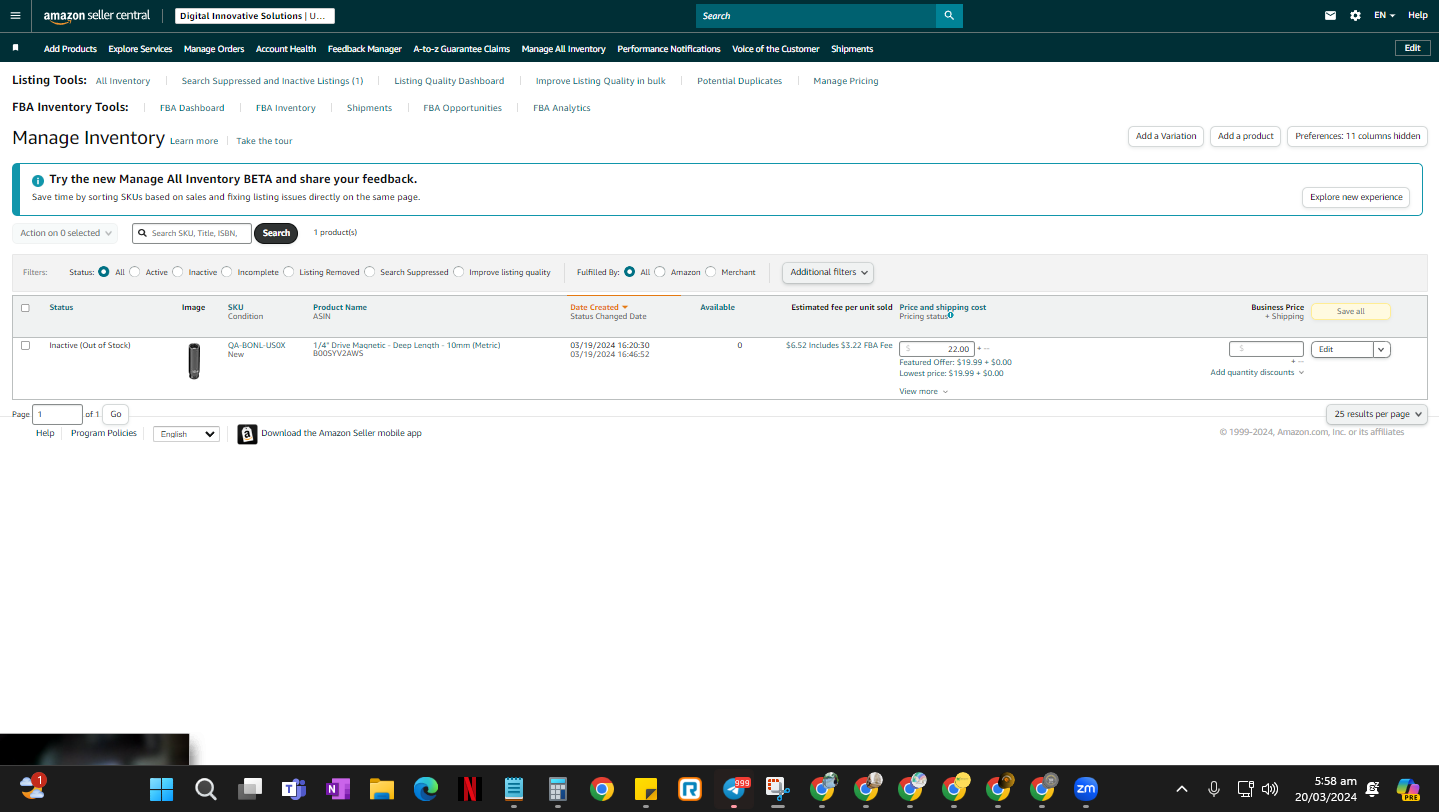Select Merchant under Fulfilled By

pyautogui.click(x=711, y=272)
